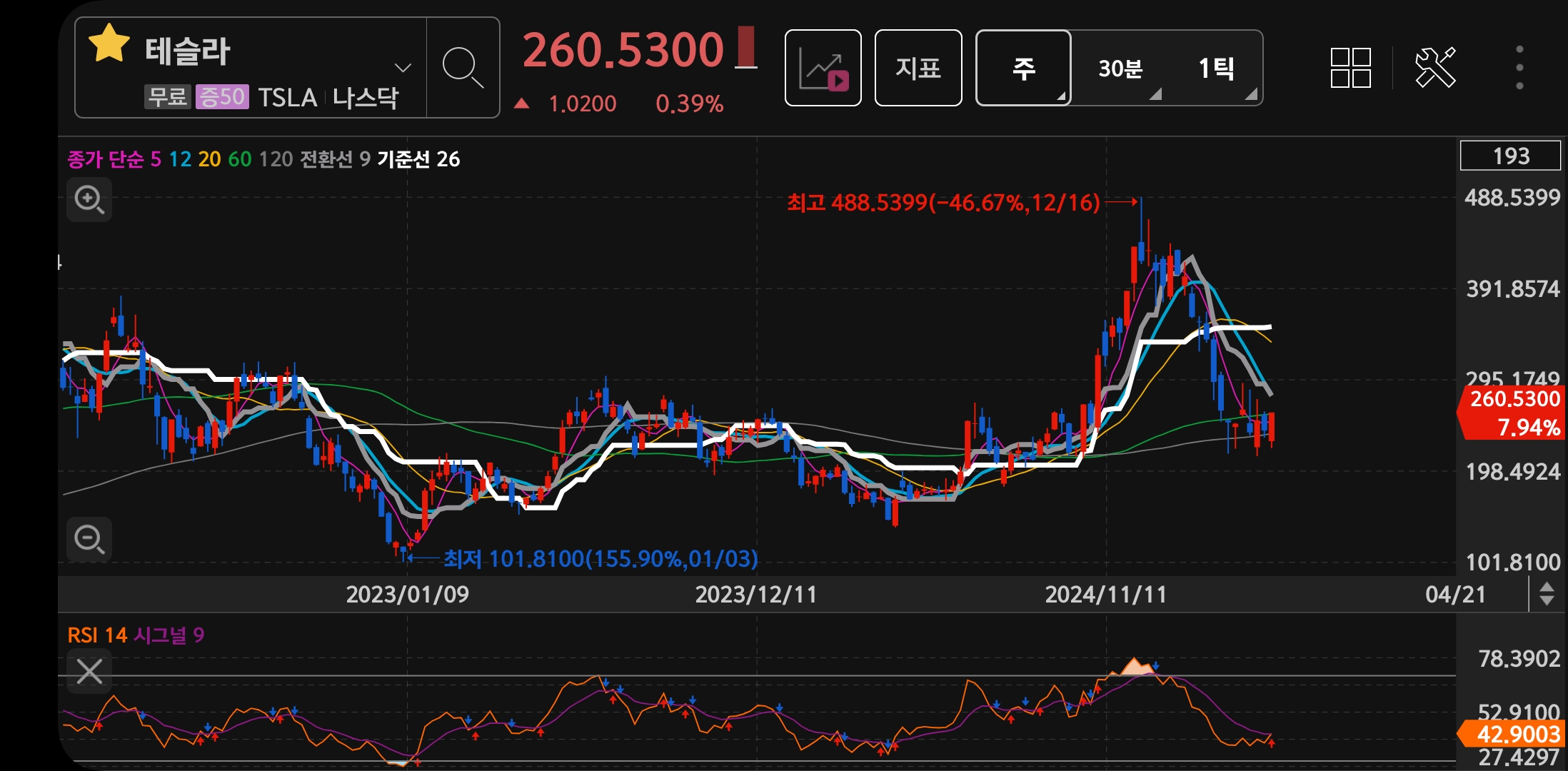Viewport: 1568px width, 771px height.
Task: Open the 1틱 interval dropdown
Action: pos(1219,69)
